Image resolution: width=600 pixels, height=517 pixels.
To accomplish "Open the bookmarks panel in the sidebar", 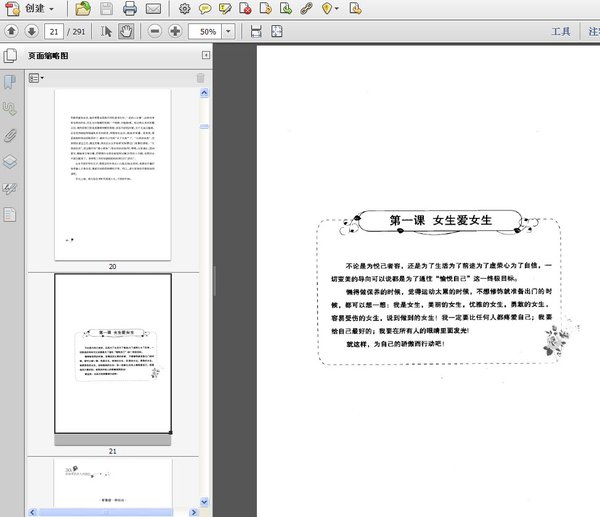I will [10, 81].
